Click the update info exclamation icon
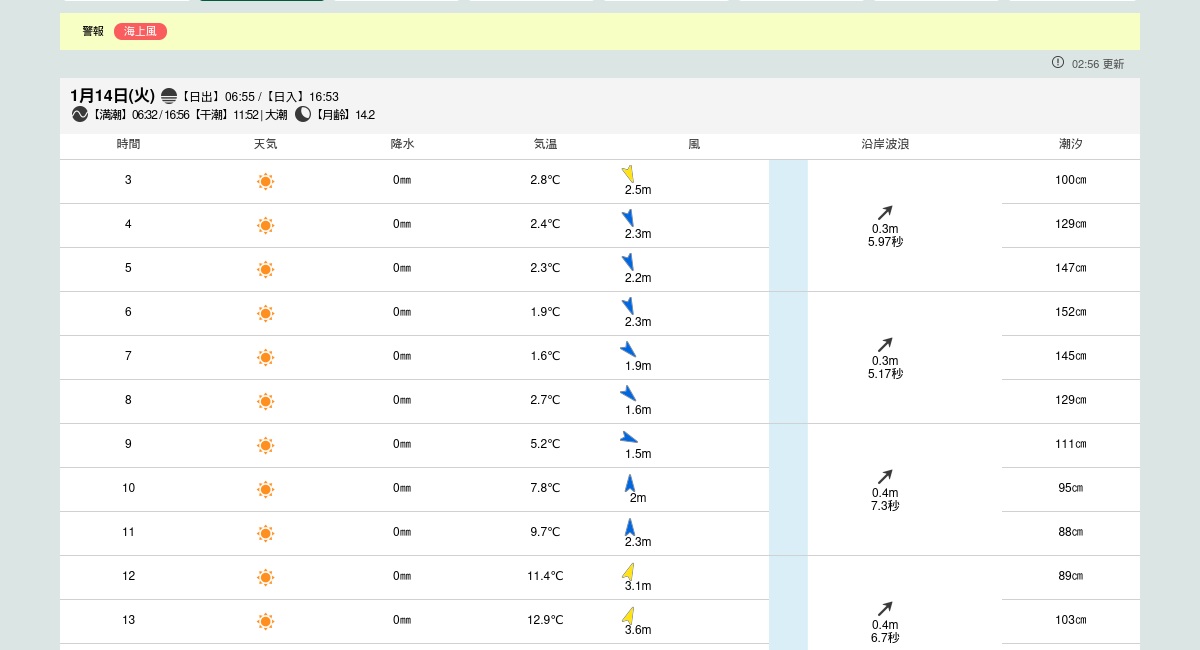 1058,62
